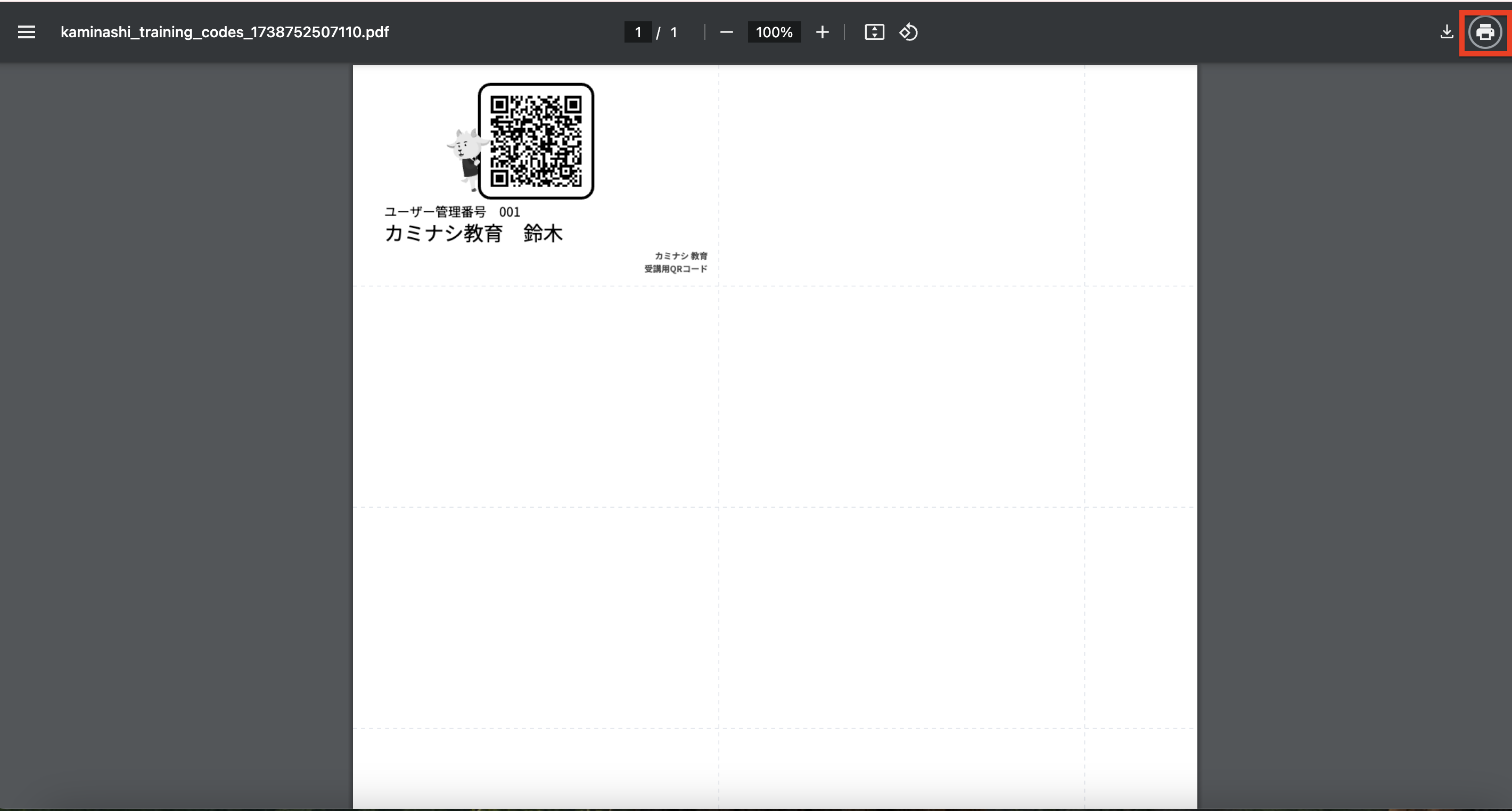Click the text ユーザー管理番号 001
The height and width of the screenshot is (811, 1512).
click(453, 212)
